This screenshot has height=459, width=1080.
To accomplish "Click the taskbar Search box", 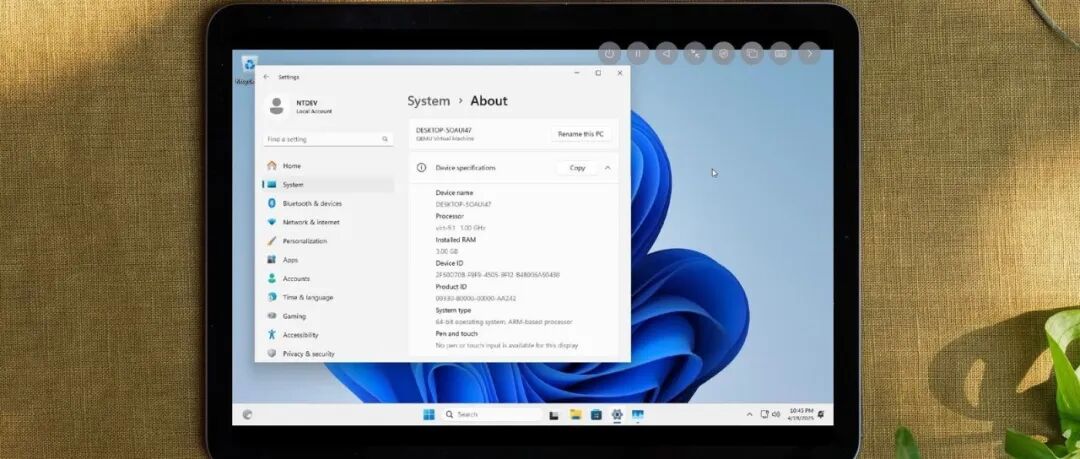I will click(x=491, y=414).
